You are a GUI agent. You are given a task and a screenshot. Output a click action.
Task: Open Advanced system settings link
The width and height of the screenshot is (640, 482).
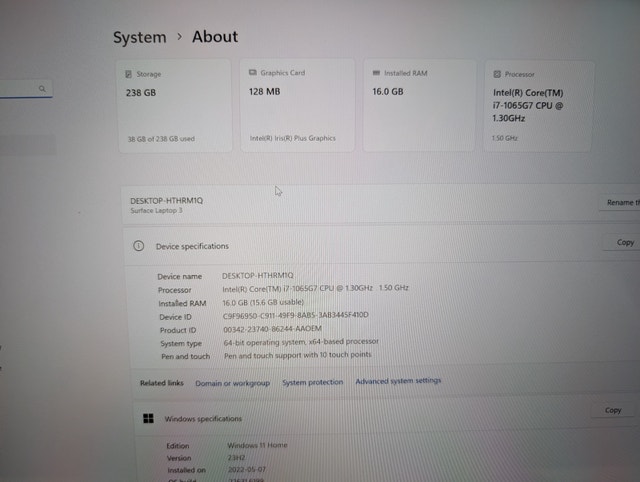coord(398,381)
